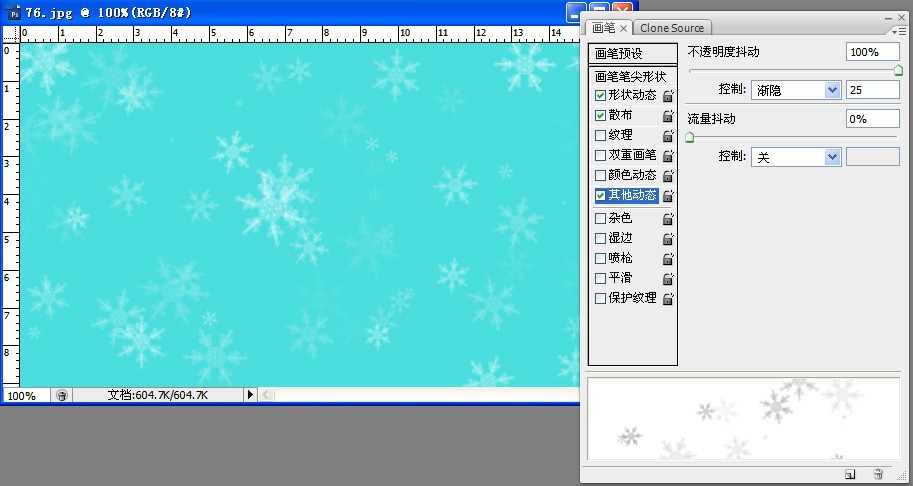This screenshot has width=913, height=486.
Task: Close the brush panel group
Action: click(901, 18)
